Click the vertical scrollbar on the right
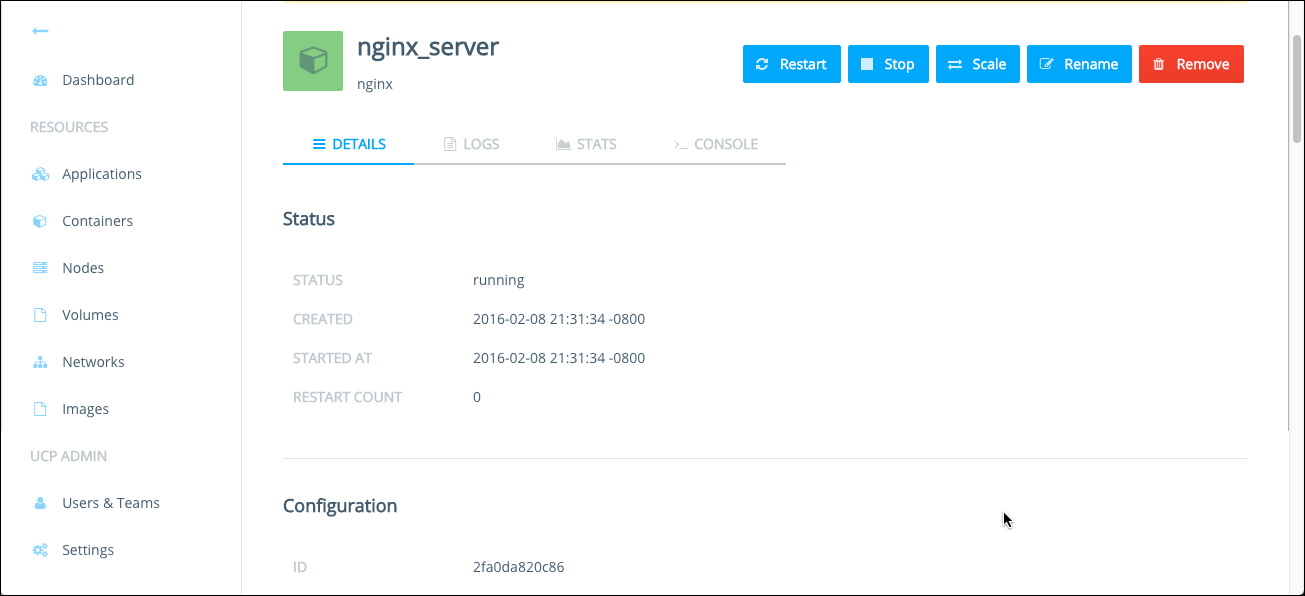The width and height of the screenshot is (1305, 596). pos(1297,90)
